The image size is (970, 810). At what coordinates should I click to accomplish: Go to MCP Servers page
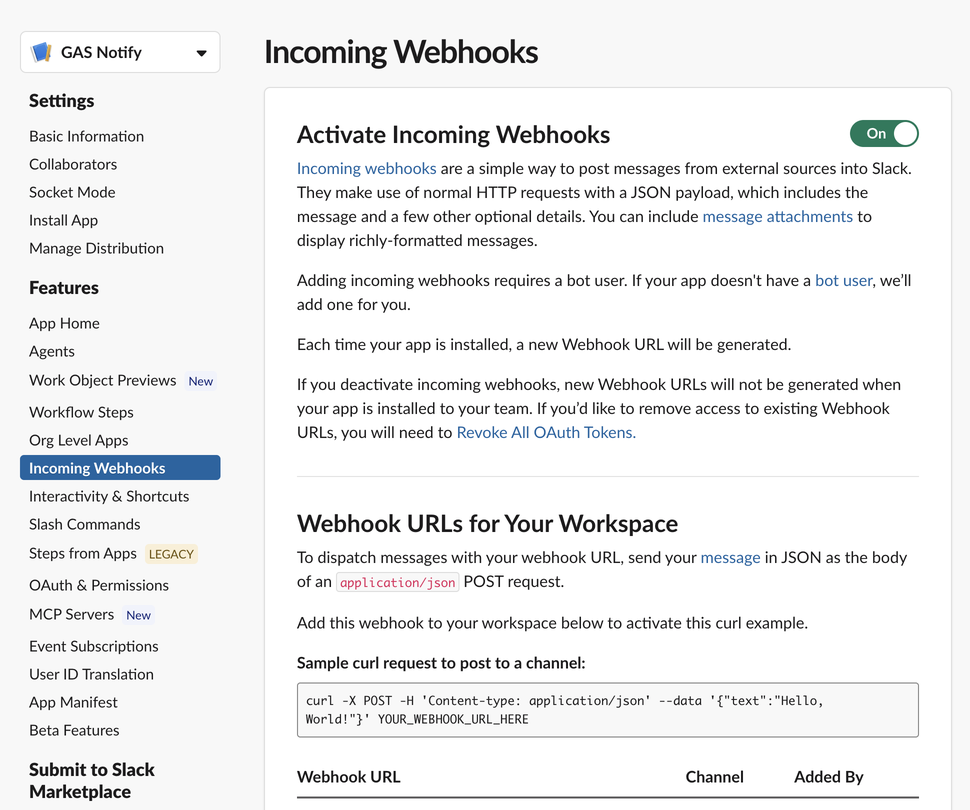72,614
